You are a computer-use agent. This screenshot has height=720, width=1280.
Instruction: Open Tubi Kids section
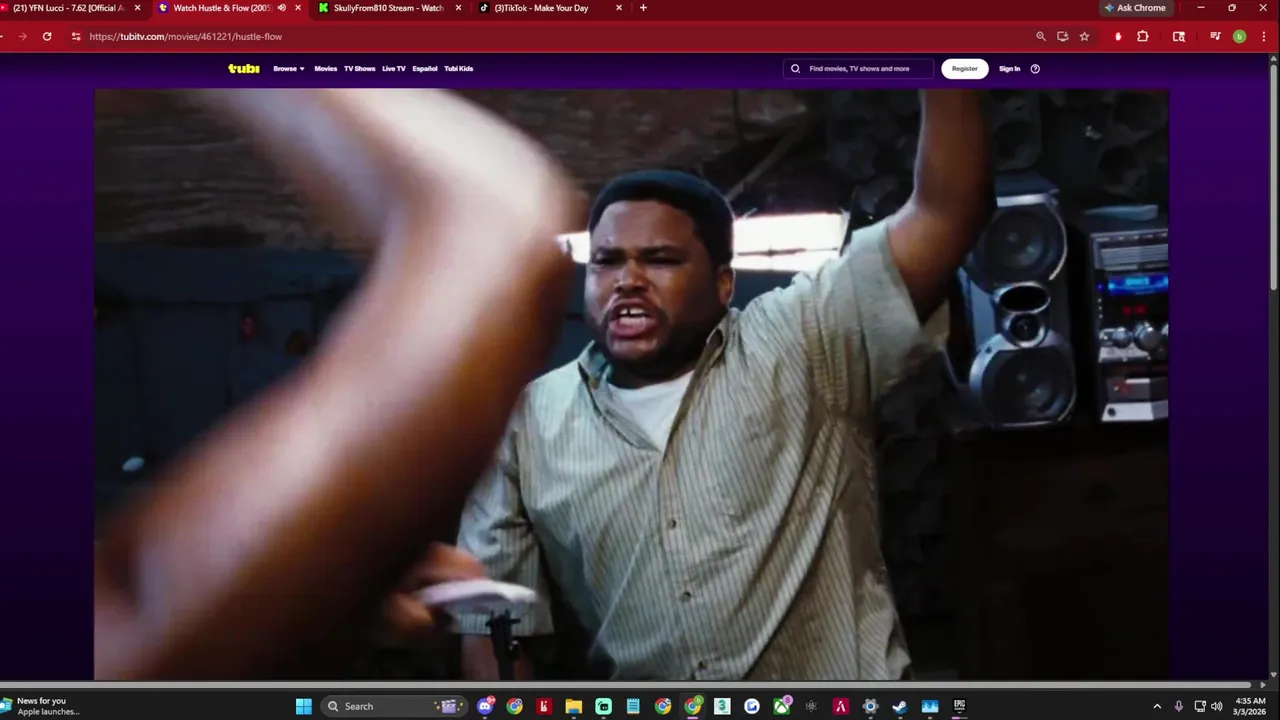[x=459, y=69]
